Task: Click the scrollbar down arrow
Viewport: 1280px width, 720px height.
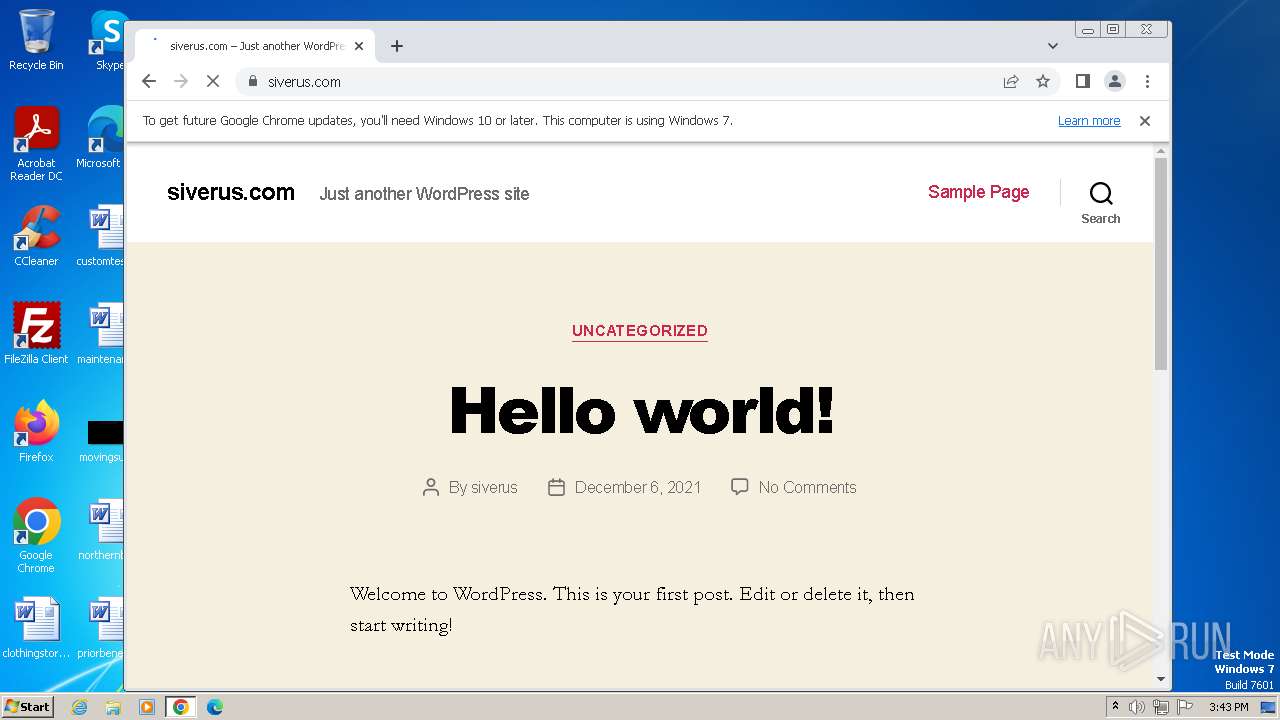Action: pos(1161,679)
